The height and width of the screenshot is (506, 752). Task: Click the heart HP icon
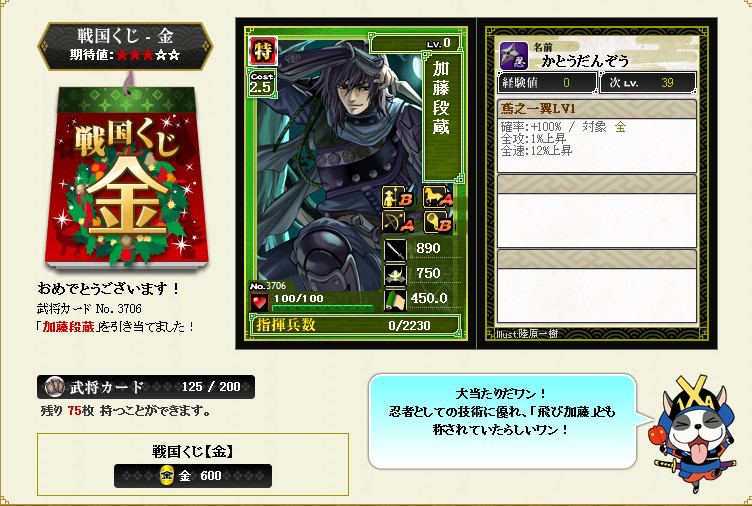pyautogui.click(x=259, y=302)
